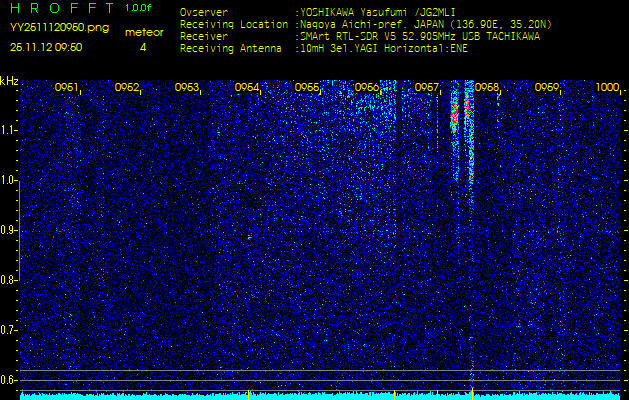Click the 0957 time axis label
The image size is (629, 400).
pos(427,87)
